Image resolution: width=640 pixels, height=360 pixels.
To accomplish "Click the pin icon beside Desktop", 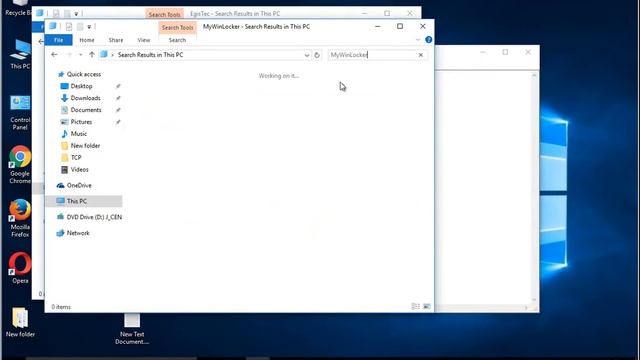I will click(x=118, y=86).
